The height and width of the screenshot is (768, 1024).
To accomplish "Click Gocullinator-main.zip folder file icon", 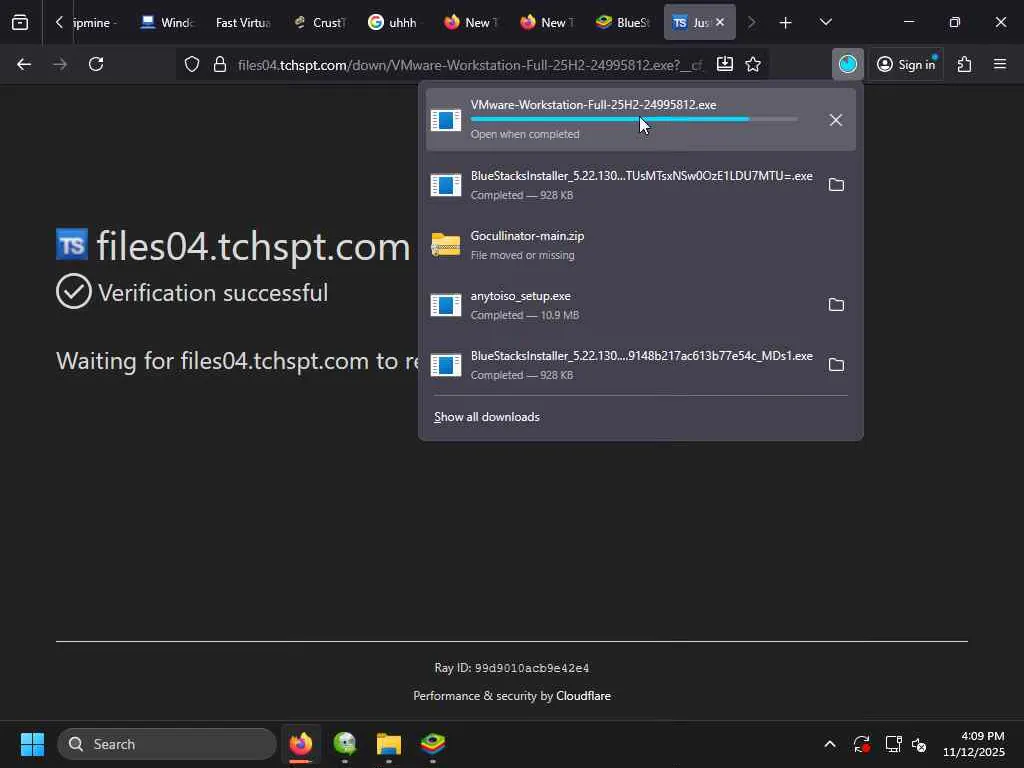I will pyautogui.click(x=446, y=246).
